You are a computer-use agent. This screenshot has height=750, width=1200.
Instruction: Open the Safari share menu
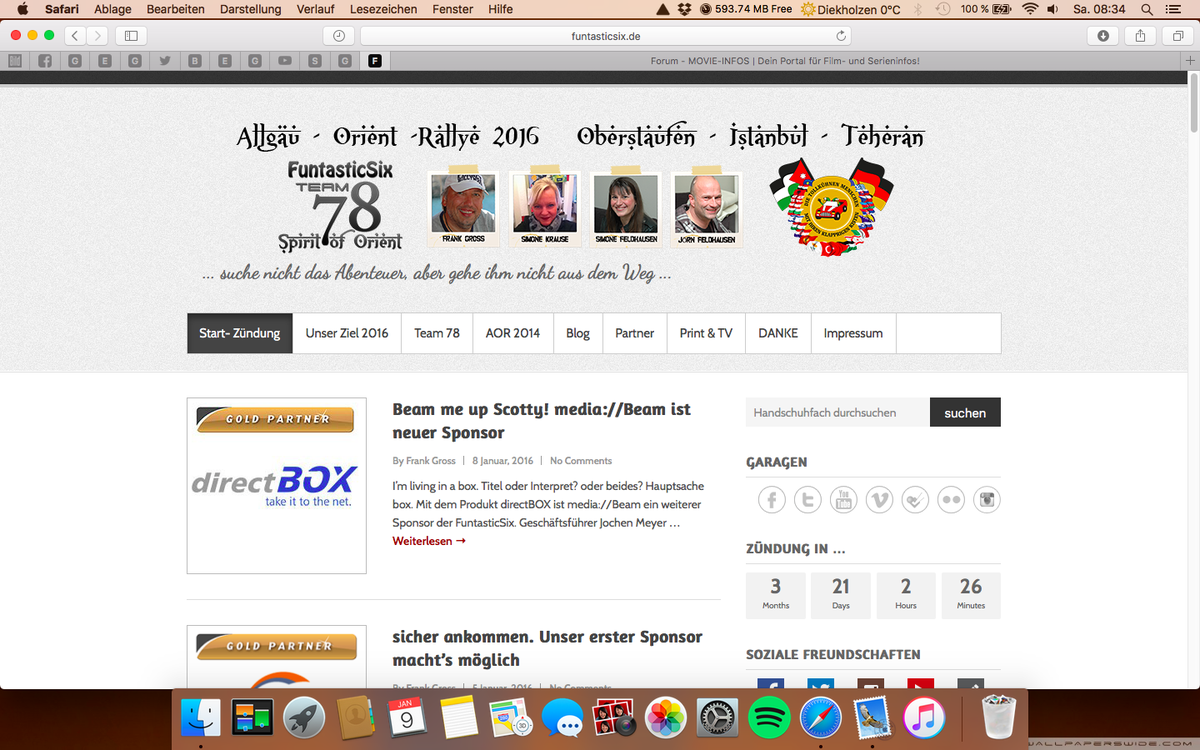tap(1140, 35)
